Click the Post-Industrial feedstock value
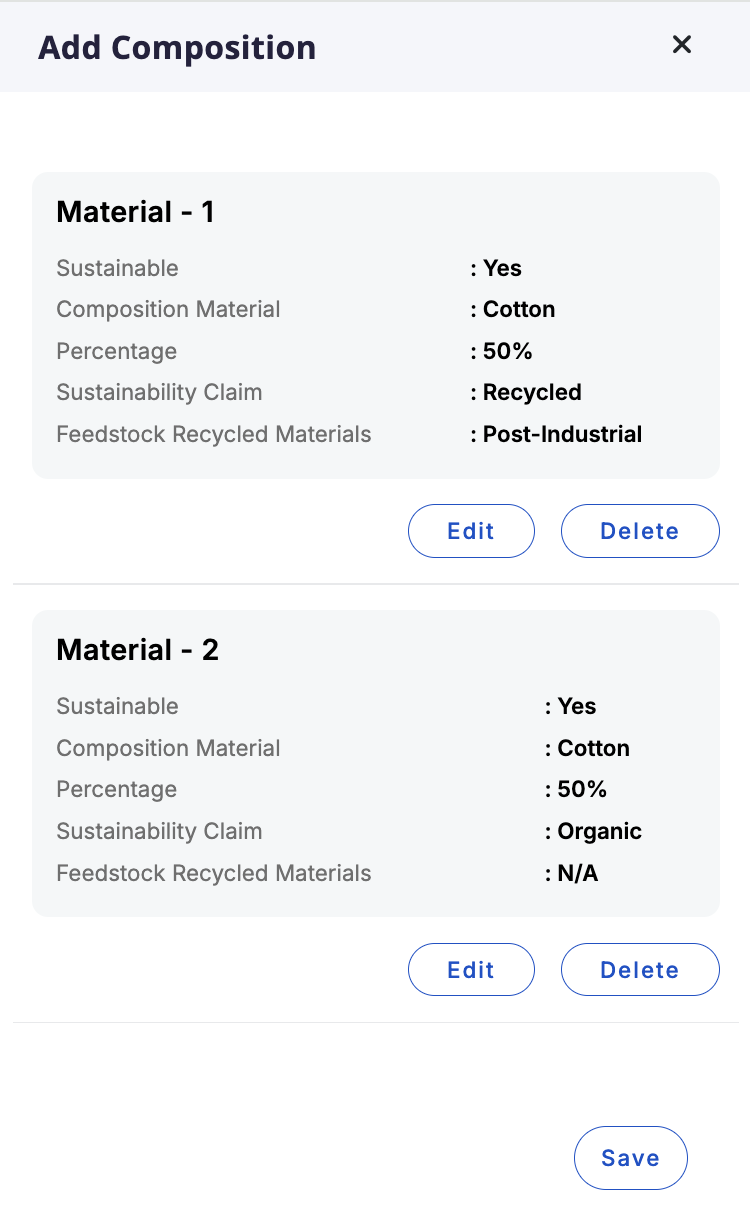 [x=562, y=434]
